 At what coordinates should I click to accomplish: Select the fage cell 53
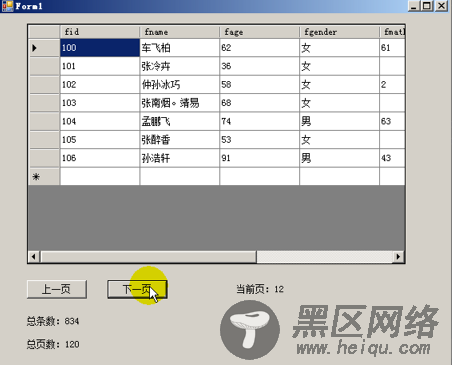[x=259, y=139]
